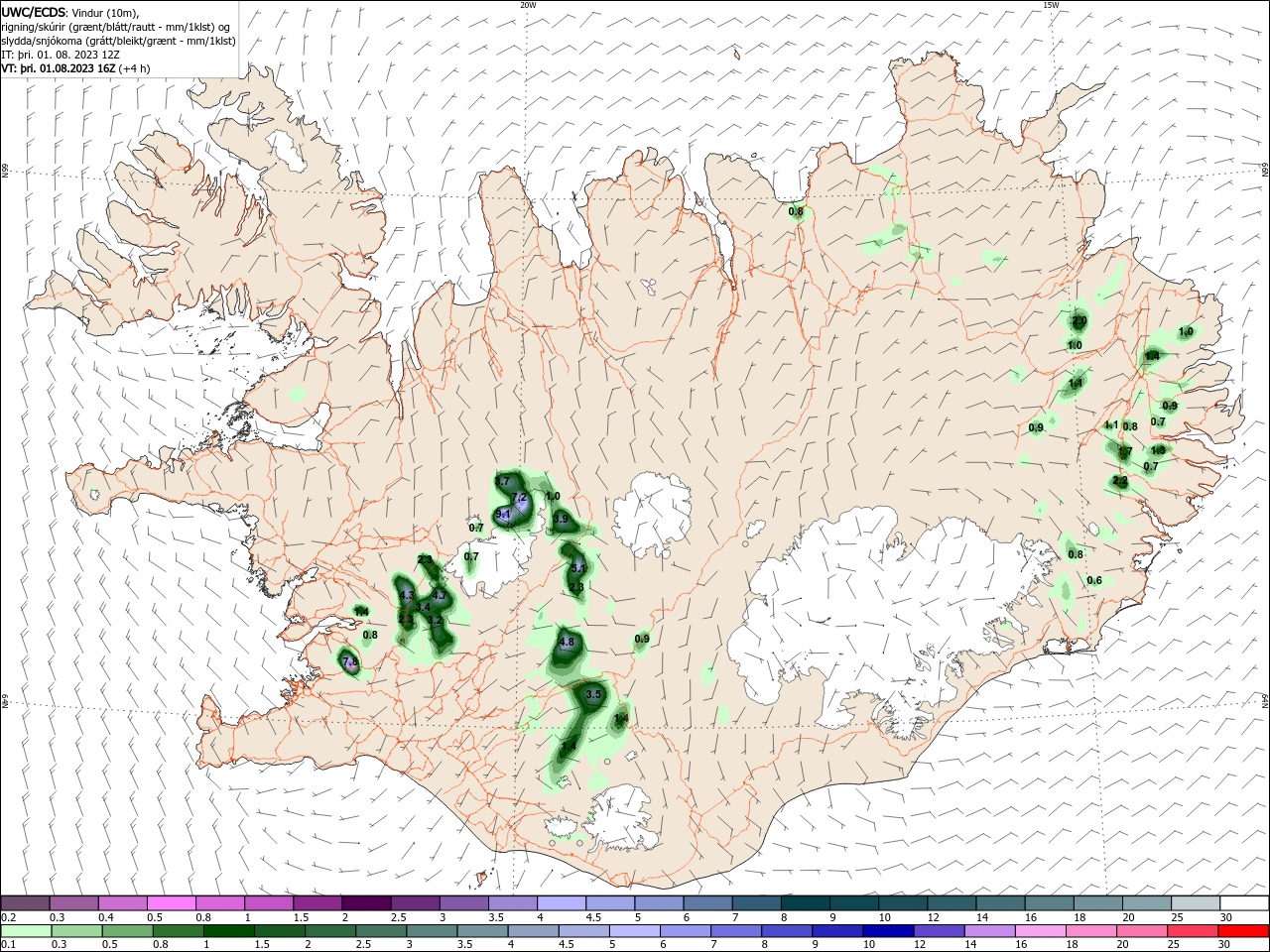Click the 0.9 value east of the 4.8 cell
Viewport: 1270px width, 952px height.
(x=641, y=639)
